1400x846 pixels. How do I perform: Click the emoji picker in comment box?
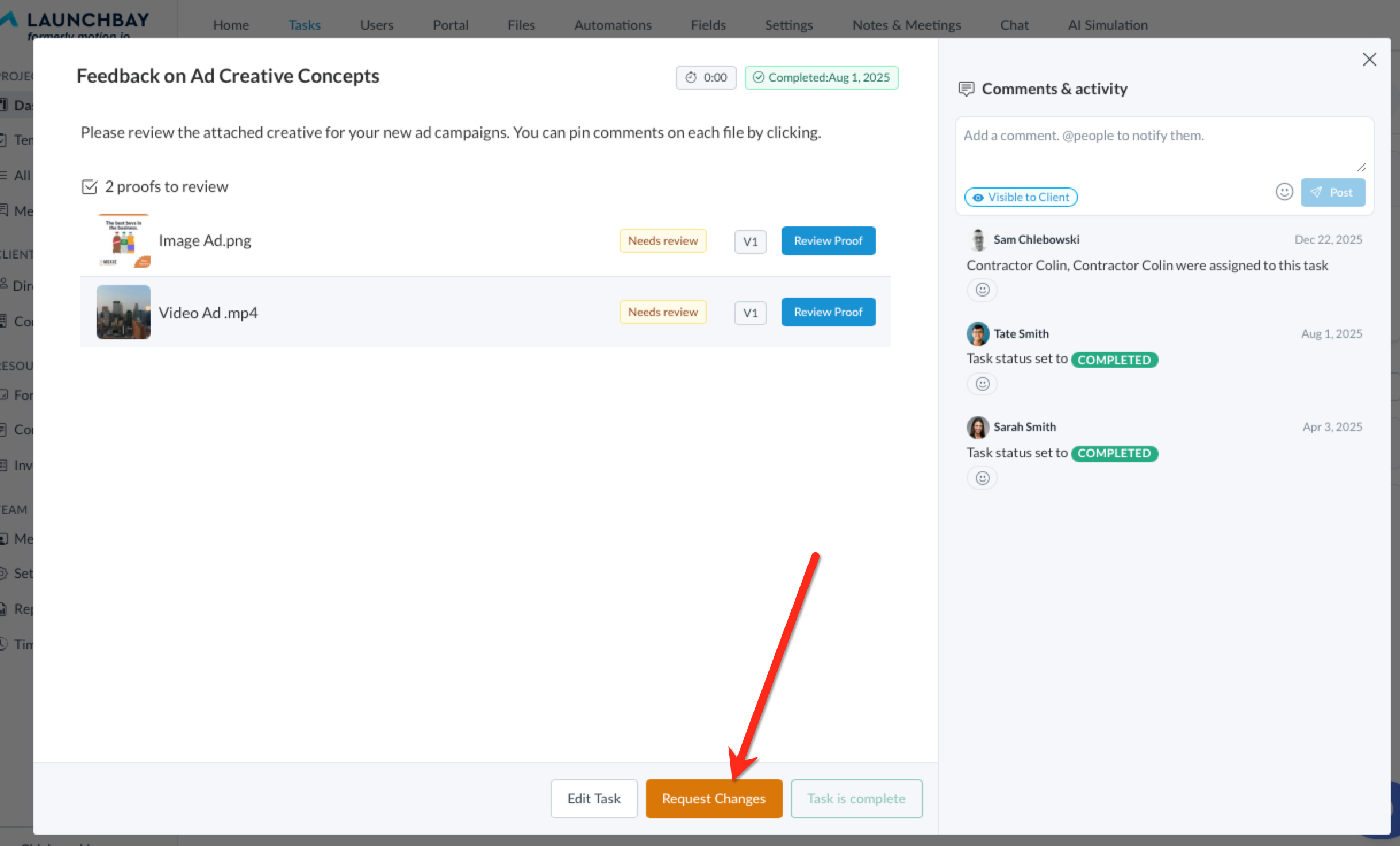pos(1284,192)
